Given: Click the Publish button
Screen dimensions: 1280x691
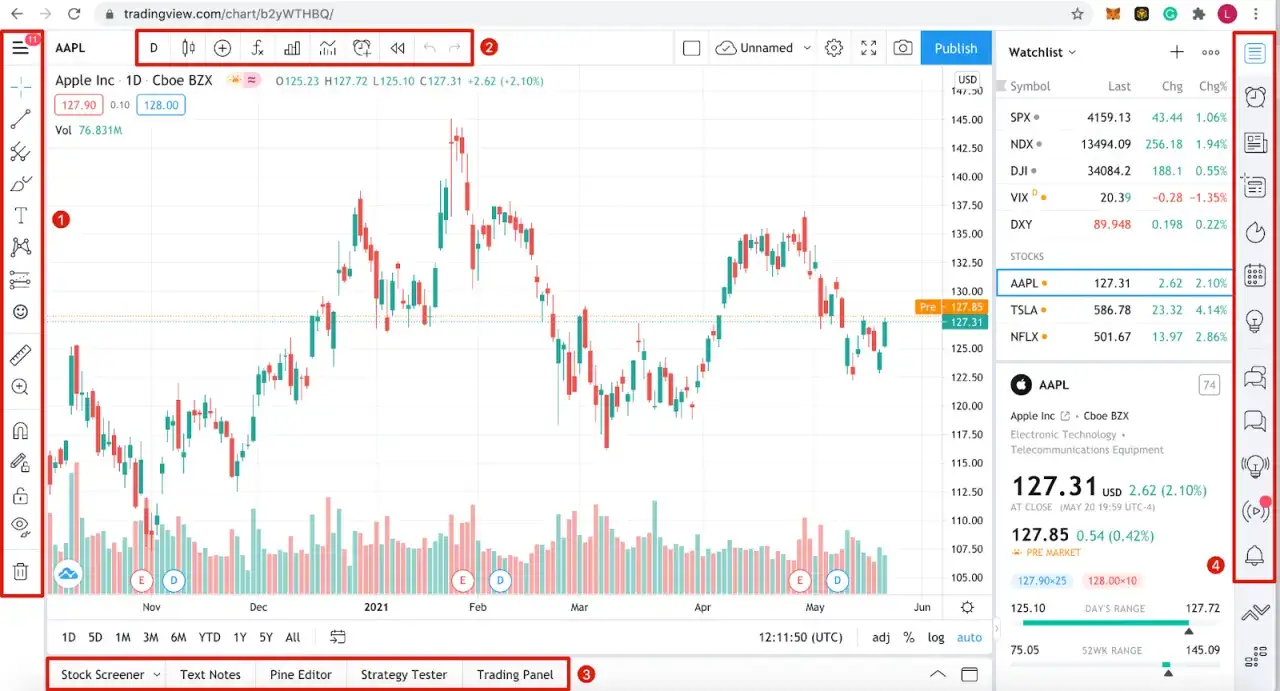Looking at the screenshot, I should click(955, 47).
